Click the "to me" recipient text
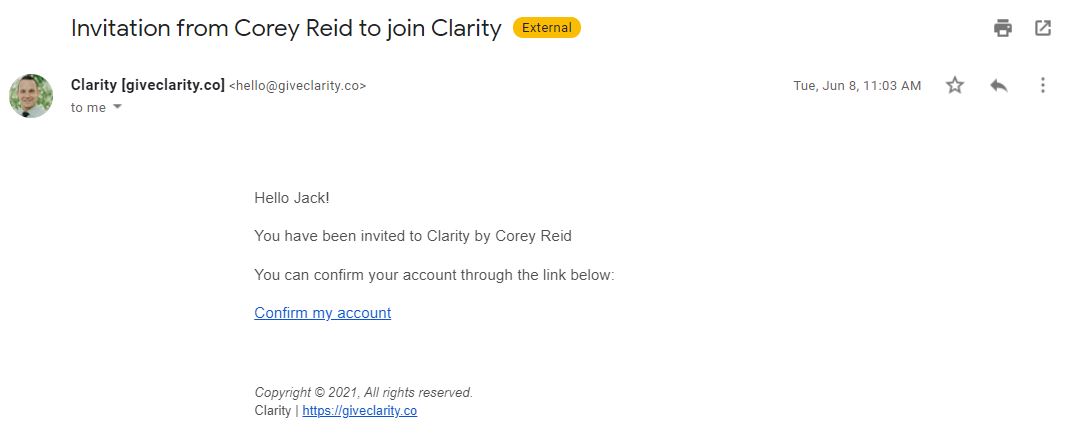Viewport: 1065px width, 443px height. coord(88,108)
